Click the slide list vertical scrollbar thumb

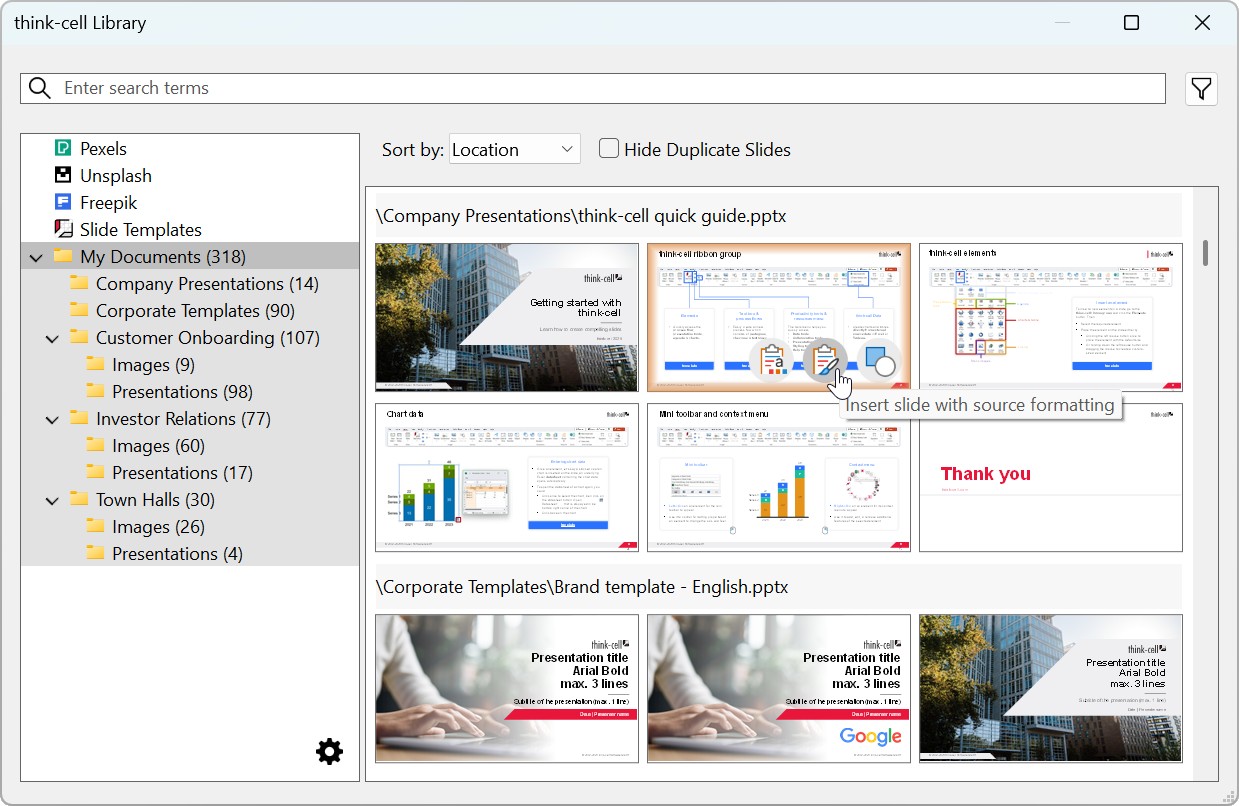1205,252
